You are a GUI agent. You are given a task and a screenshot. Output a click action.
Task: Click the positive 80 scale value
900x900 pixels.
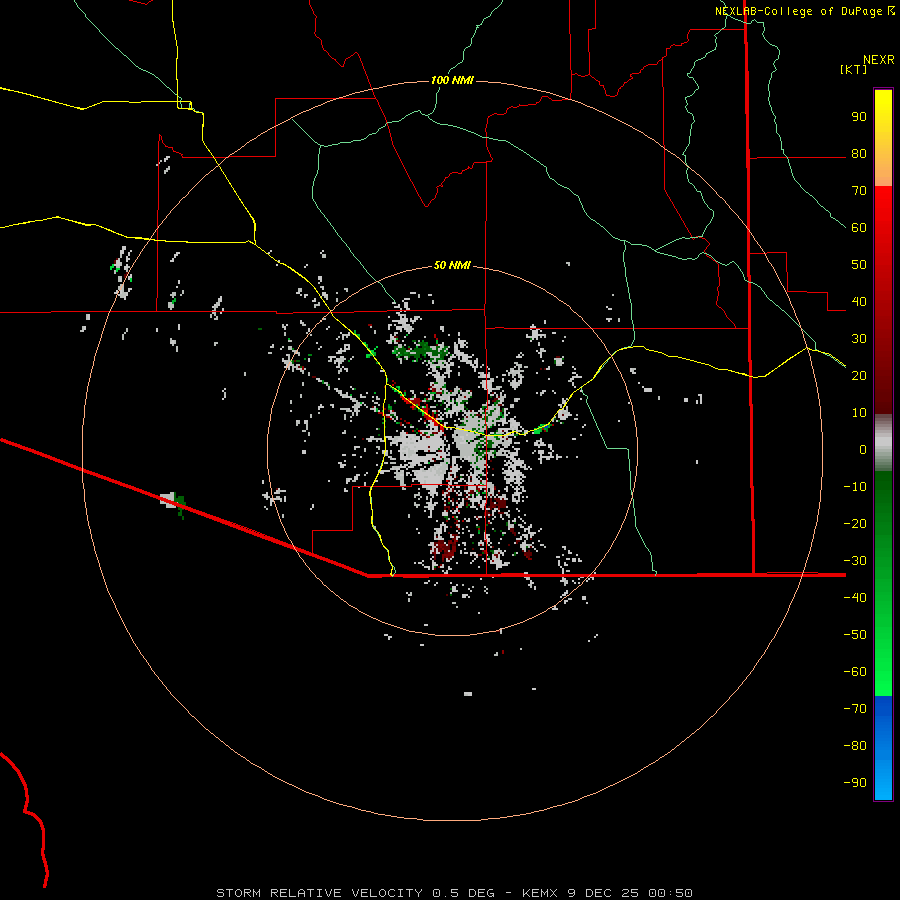(859, 153)
